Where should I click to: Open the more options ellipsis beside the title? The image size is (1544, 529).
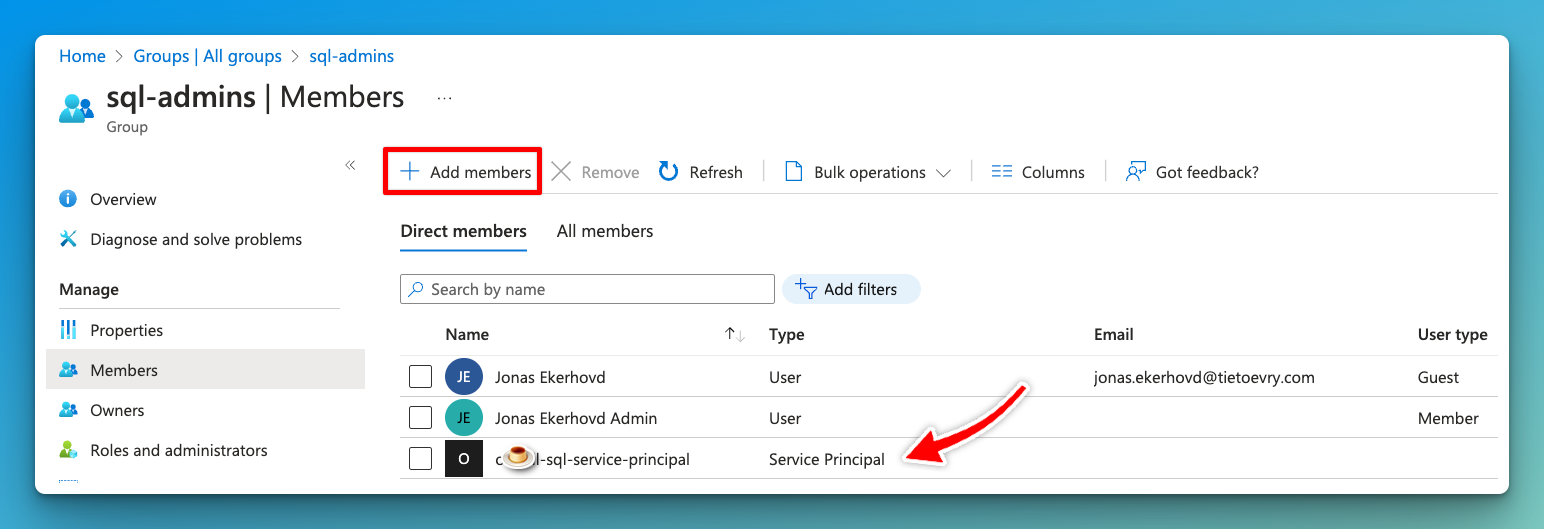click(445, 98)
